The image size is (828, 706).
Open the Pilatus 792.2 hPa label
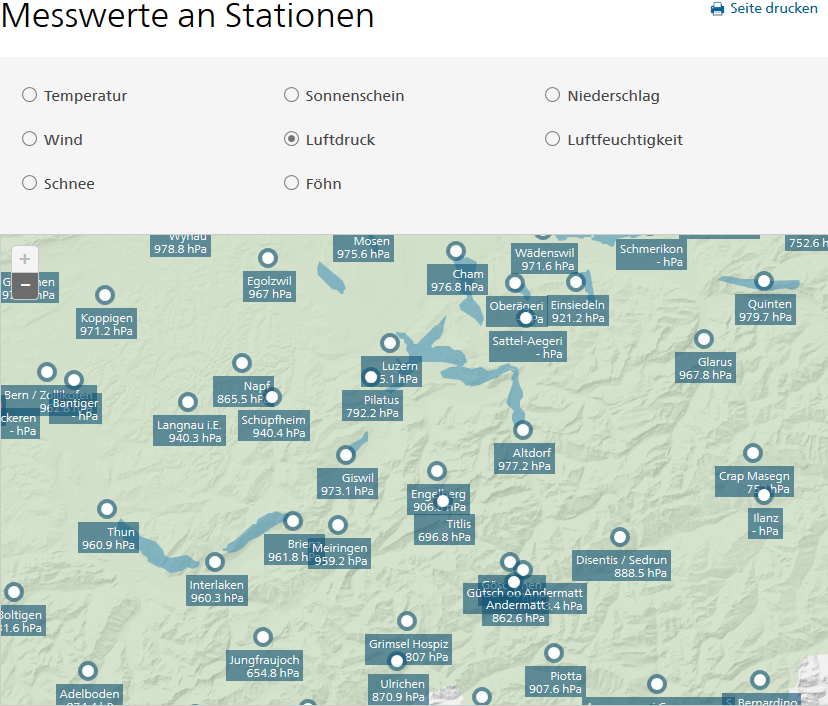click(x=372, y=406)
